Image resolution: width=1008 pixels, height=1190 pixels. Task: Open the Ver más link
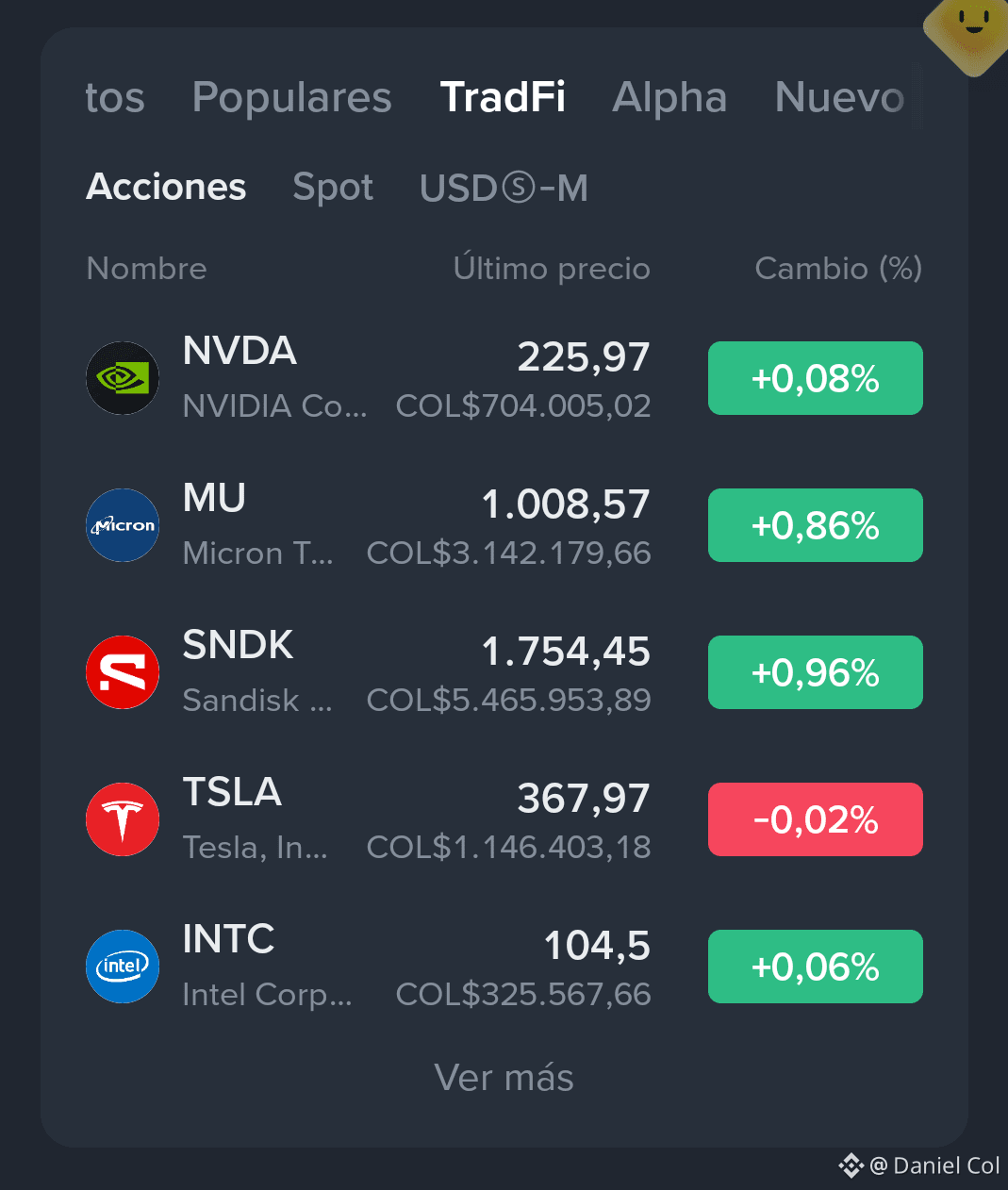(x=504, y=1078)
